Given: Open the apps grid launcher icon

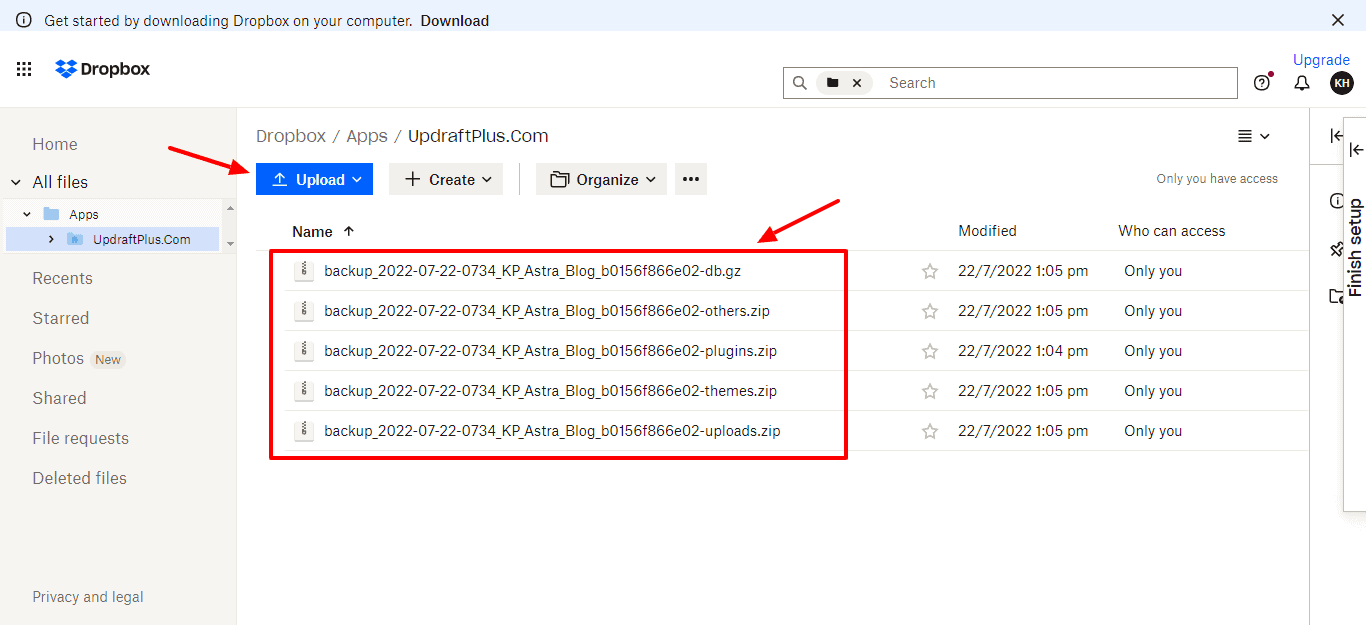Looking at the screenshot, I should pos(24,69).
